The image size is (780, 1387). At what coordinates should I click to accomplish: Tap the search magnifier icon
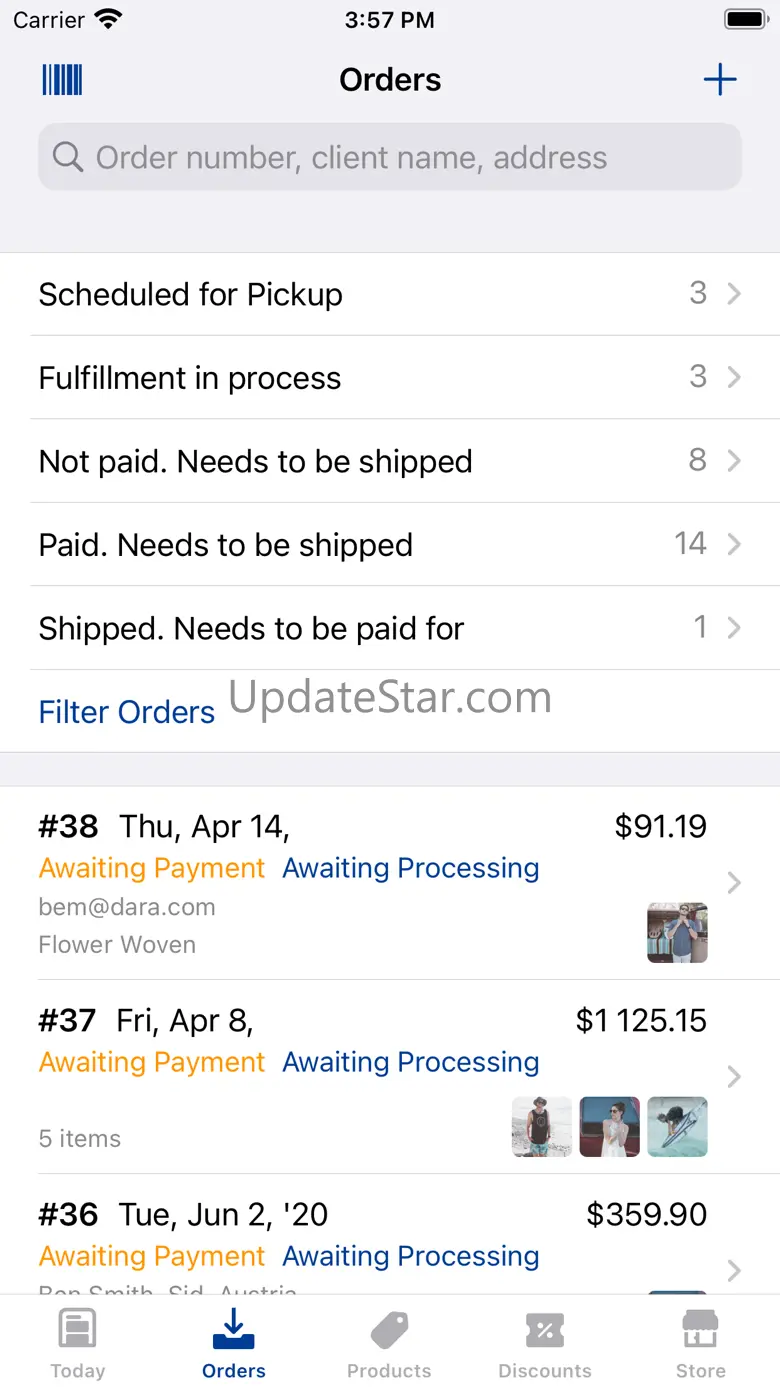pyautogui.click(x=67, y=157)
